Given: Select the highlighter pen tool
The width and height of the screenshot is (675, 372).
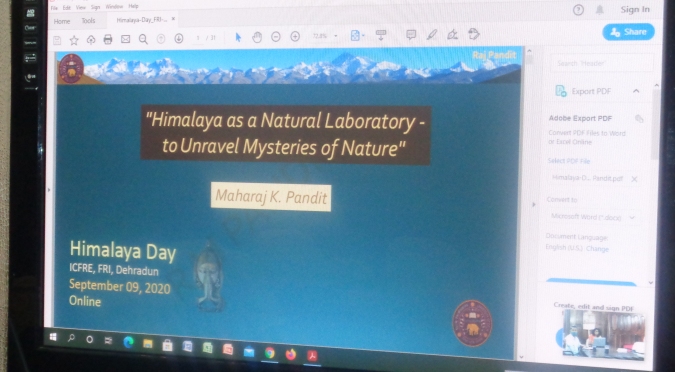Looking at the screenshot, I should point(432,34).
